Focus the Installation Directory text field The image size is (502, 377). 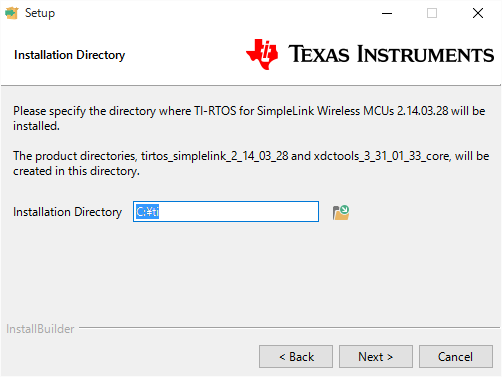pyautogui.click(x=226, y=211)
